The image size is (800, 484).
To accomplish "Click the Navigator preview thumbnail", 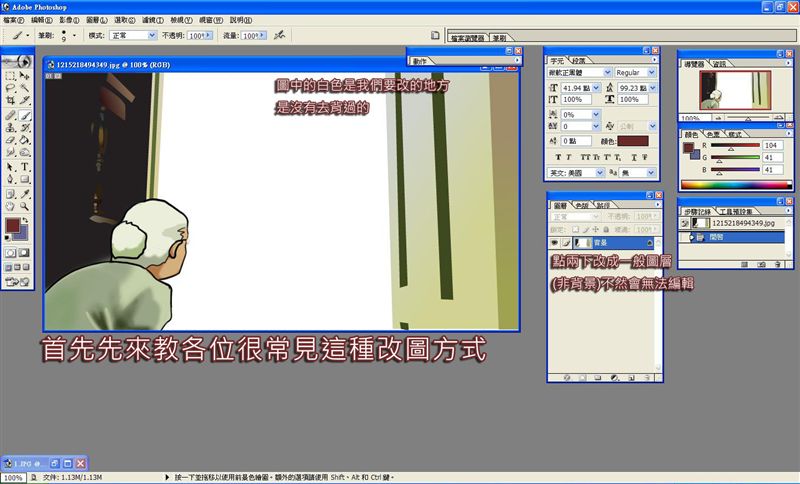I will (735, 90).
